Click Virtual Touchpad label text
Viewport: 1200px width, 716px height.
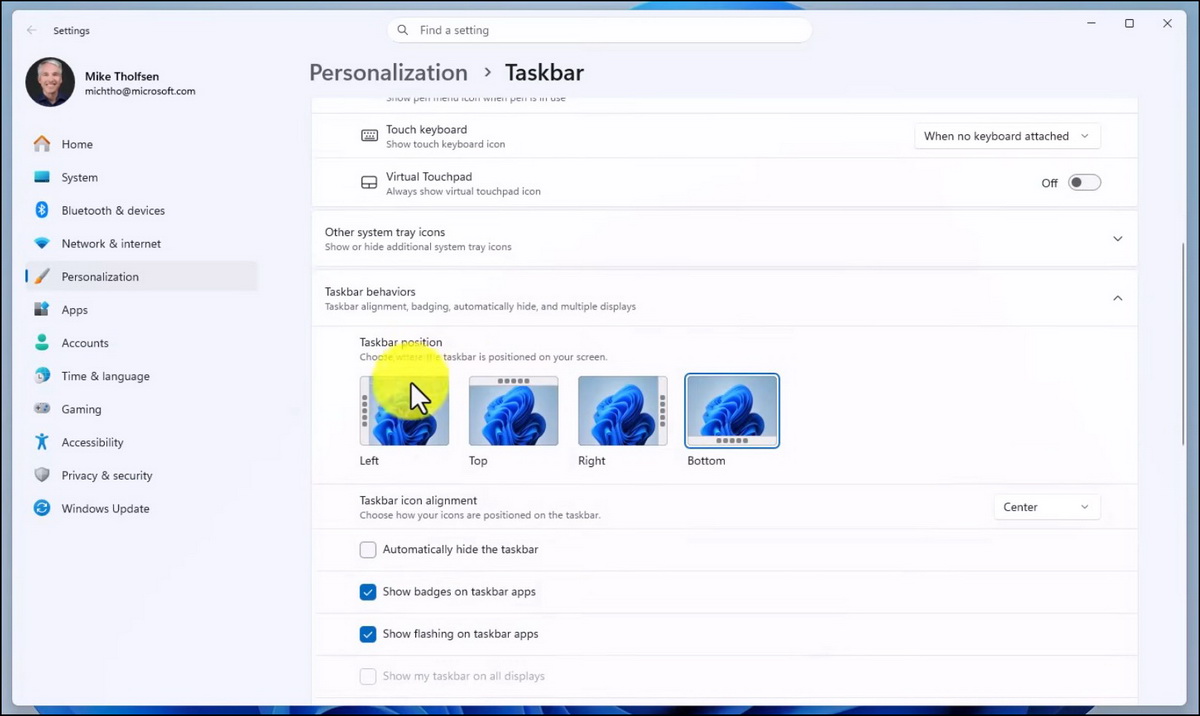[429, 177]
